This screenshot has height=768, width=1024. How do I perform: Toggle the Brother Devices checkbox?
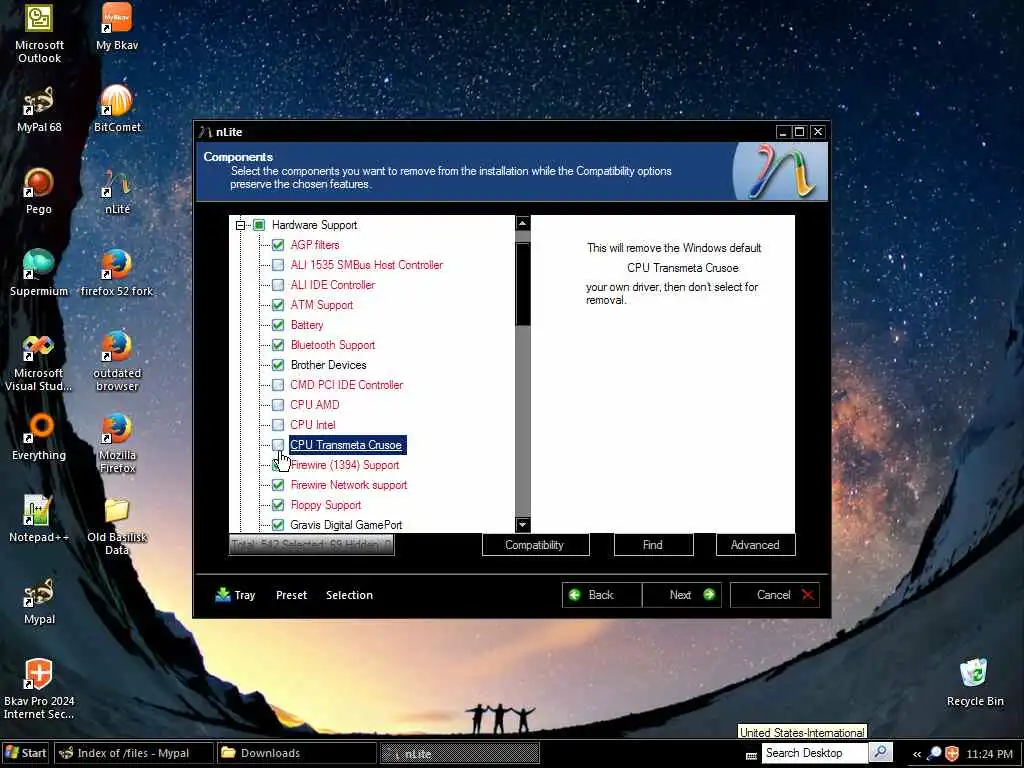(278, 365)
